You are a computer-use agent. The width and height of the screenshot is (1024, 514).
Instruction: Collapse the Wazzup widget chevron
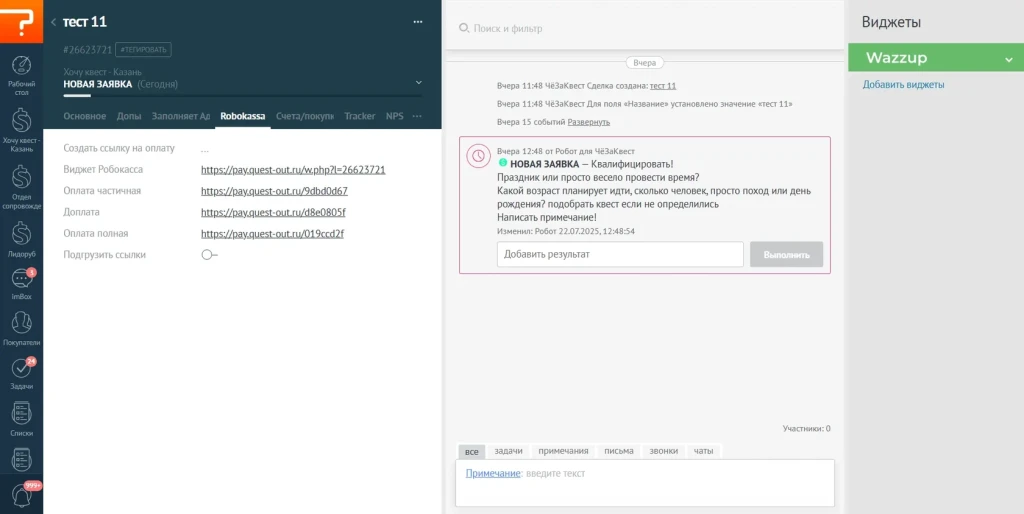click(x=1009, y=59)
